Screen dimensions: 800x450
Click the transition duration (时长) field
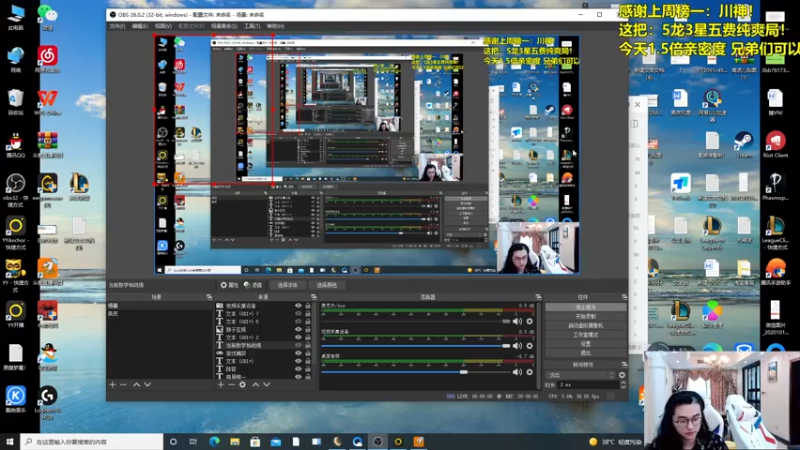588,385
